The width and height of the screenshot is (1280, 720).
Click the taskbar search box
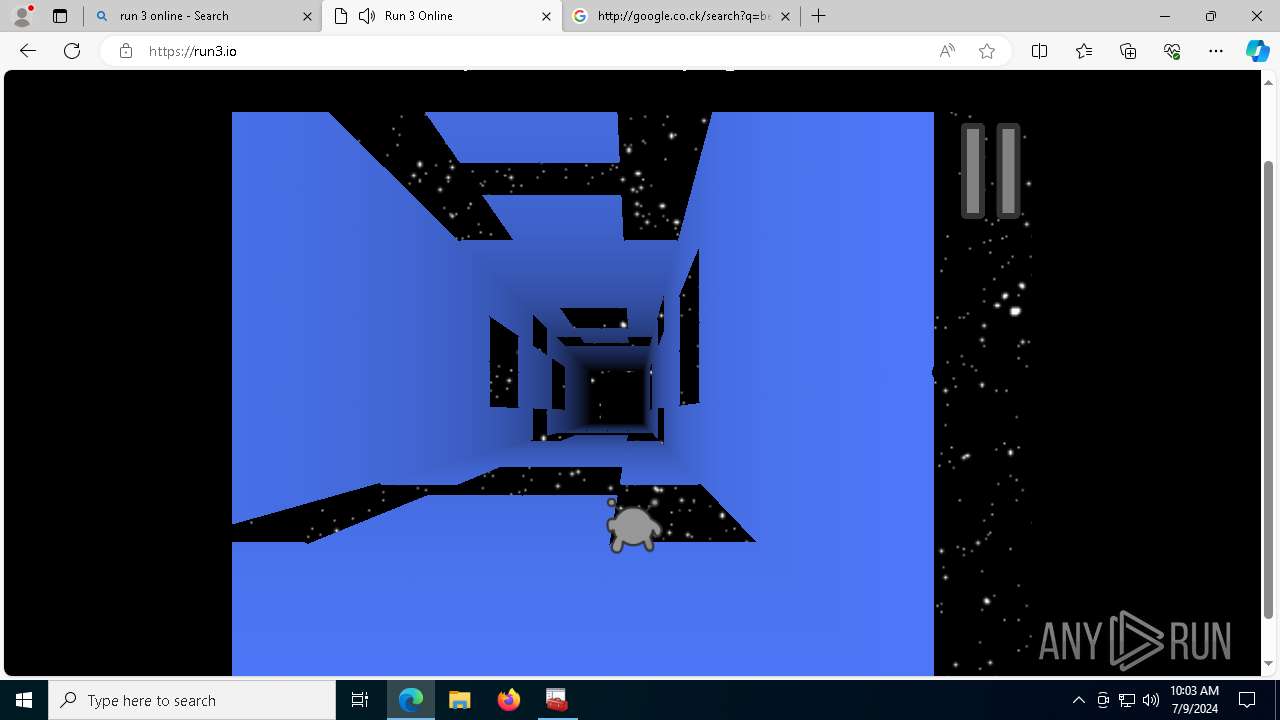pyautogui.click(x=192, y=700)
